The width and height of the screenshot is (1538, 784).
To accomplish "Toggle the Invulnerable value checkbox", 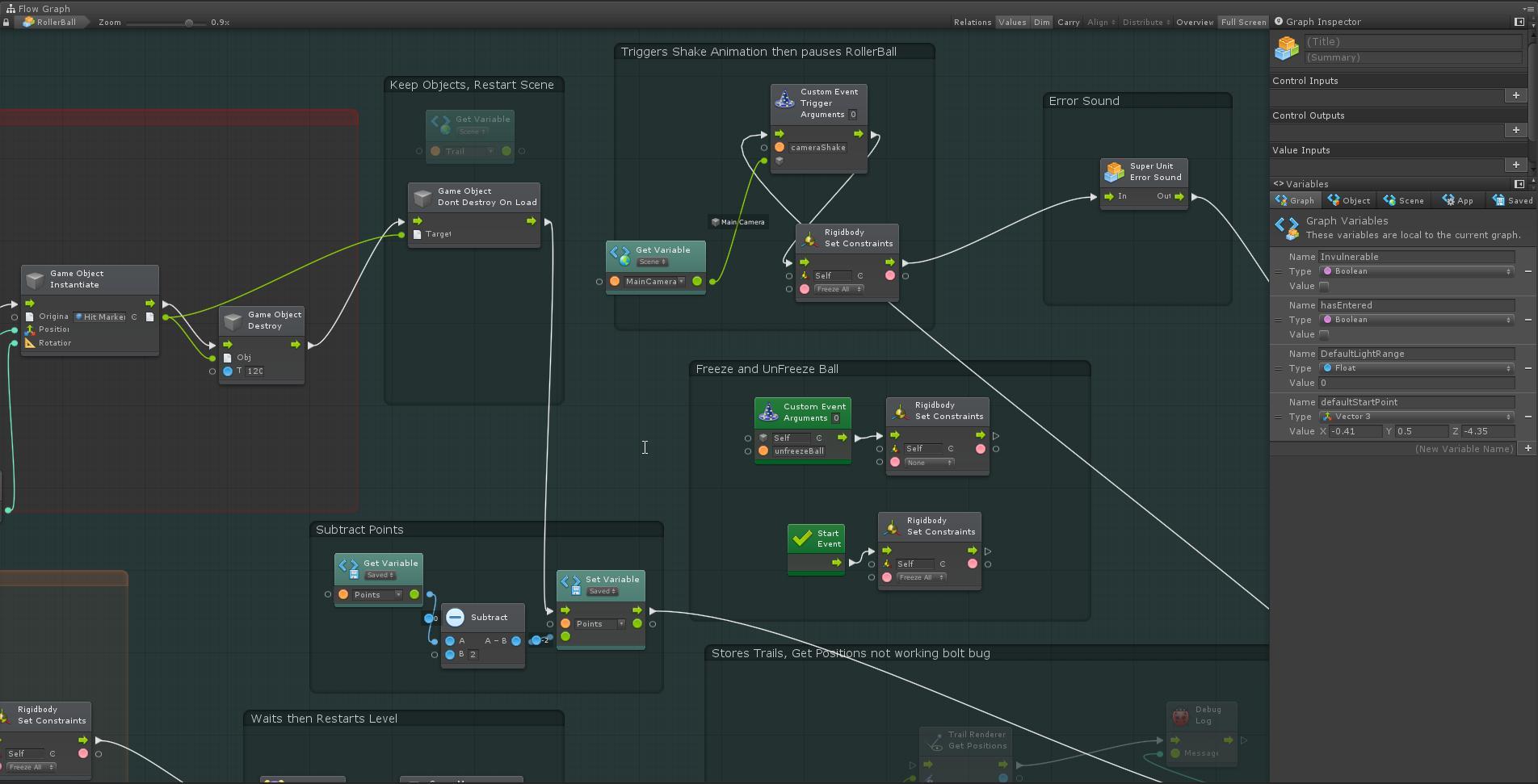I will click(x=1324, y=287).
